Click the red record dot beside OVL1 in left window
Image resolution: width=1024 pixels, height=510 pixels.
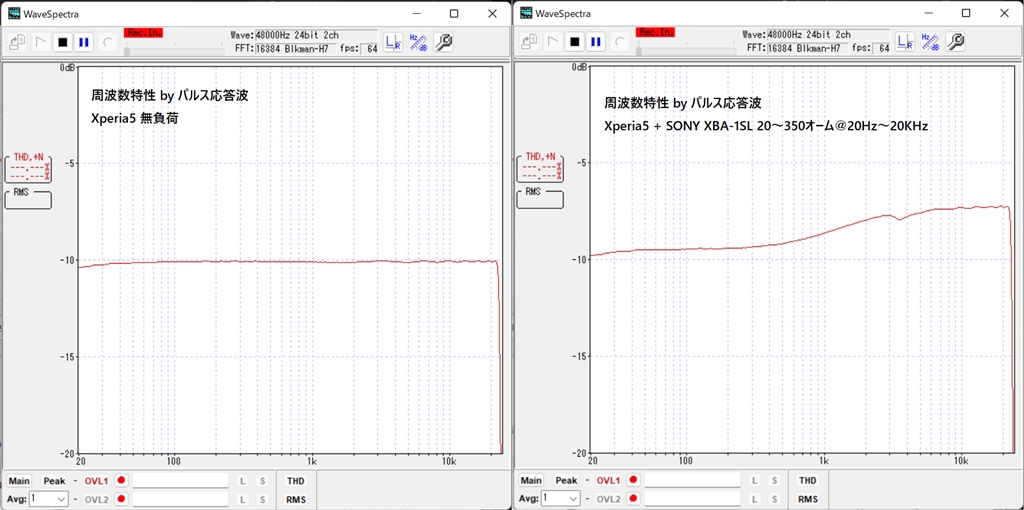coord(121,480)
